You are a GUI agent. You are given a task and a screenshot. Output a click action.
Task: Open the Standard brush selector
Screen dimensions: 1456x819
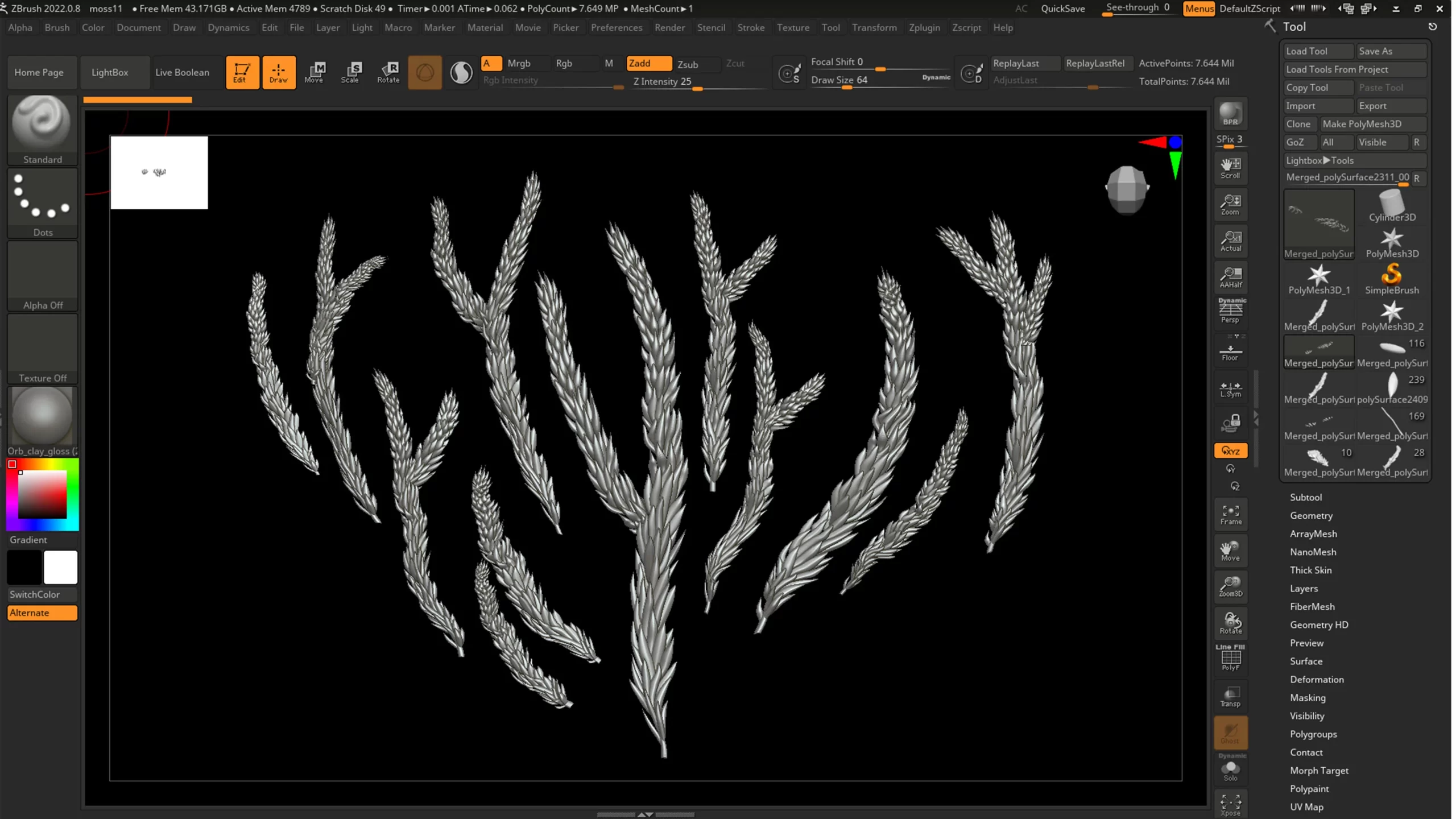point(43,130)
